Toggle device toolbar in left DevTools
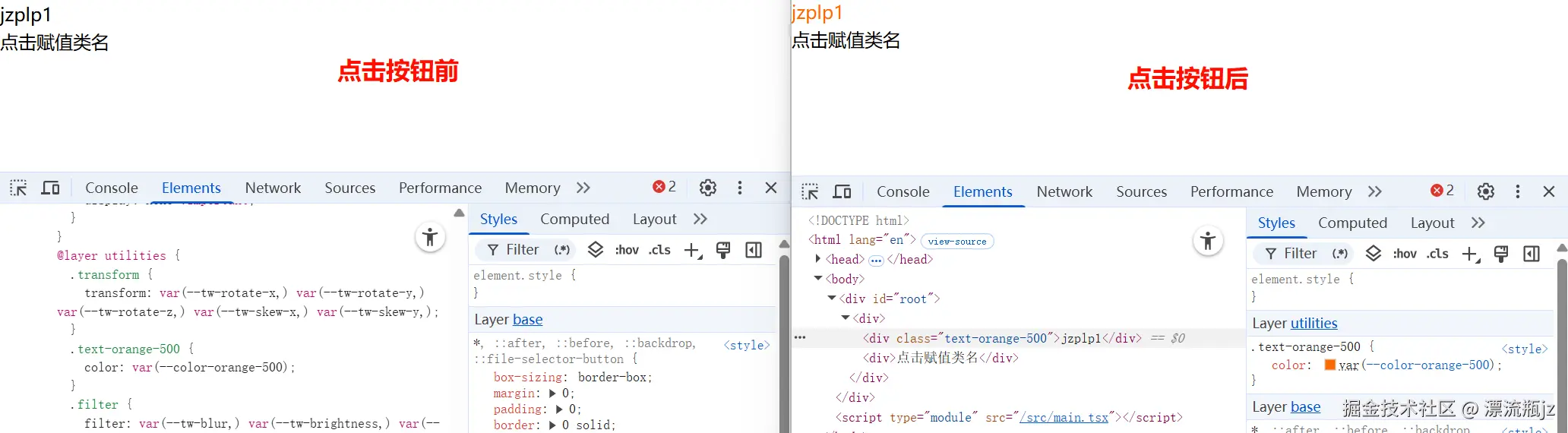The image size is (1568, 433). pos(50,188)
